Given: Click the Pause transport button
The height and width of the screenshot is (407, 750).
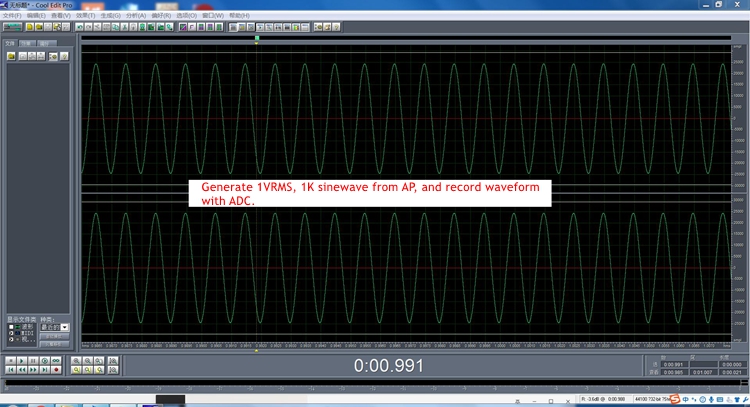Looking at the screenshot, I should (32, 360).
